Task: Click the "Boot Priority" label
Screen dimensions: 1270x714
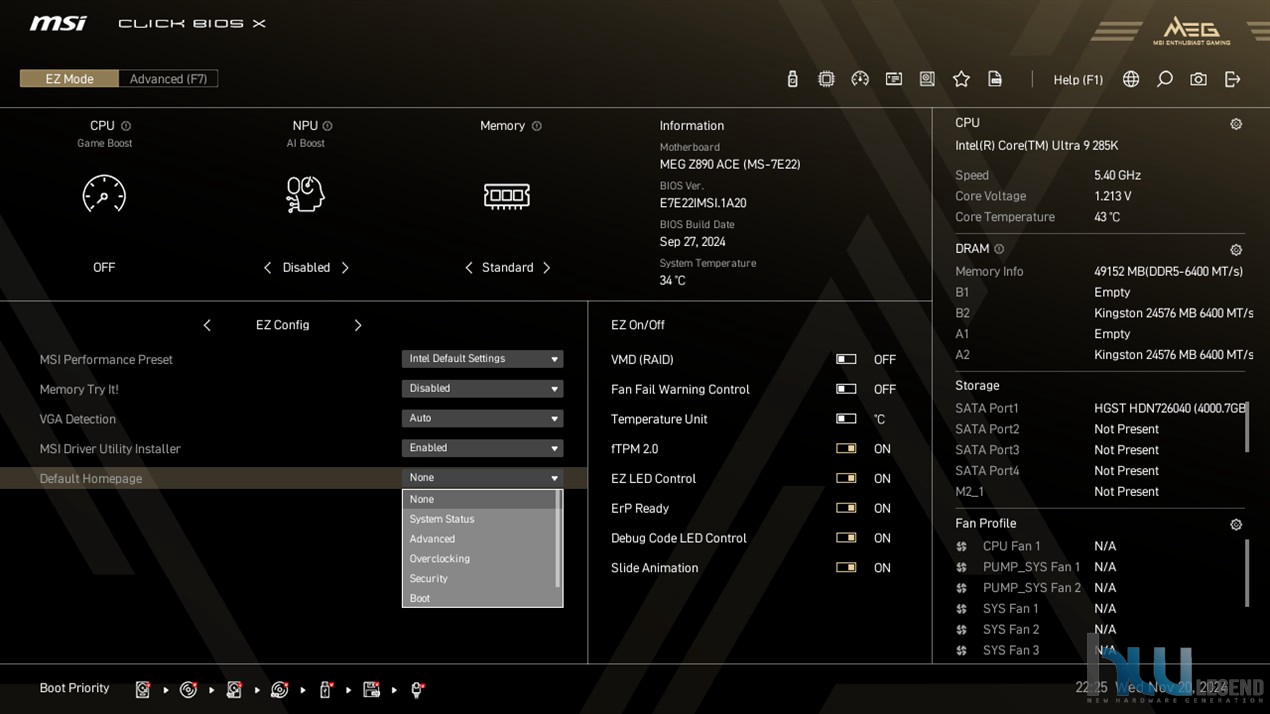Action: [x=74, y=688]
